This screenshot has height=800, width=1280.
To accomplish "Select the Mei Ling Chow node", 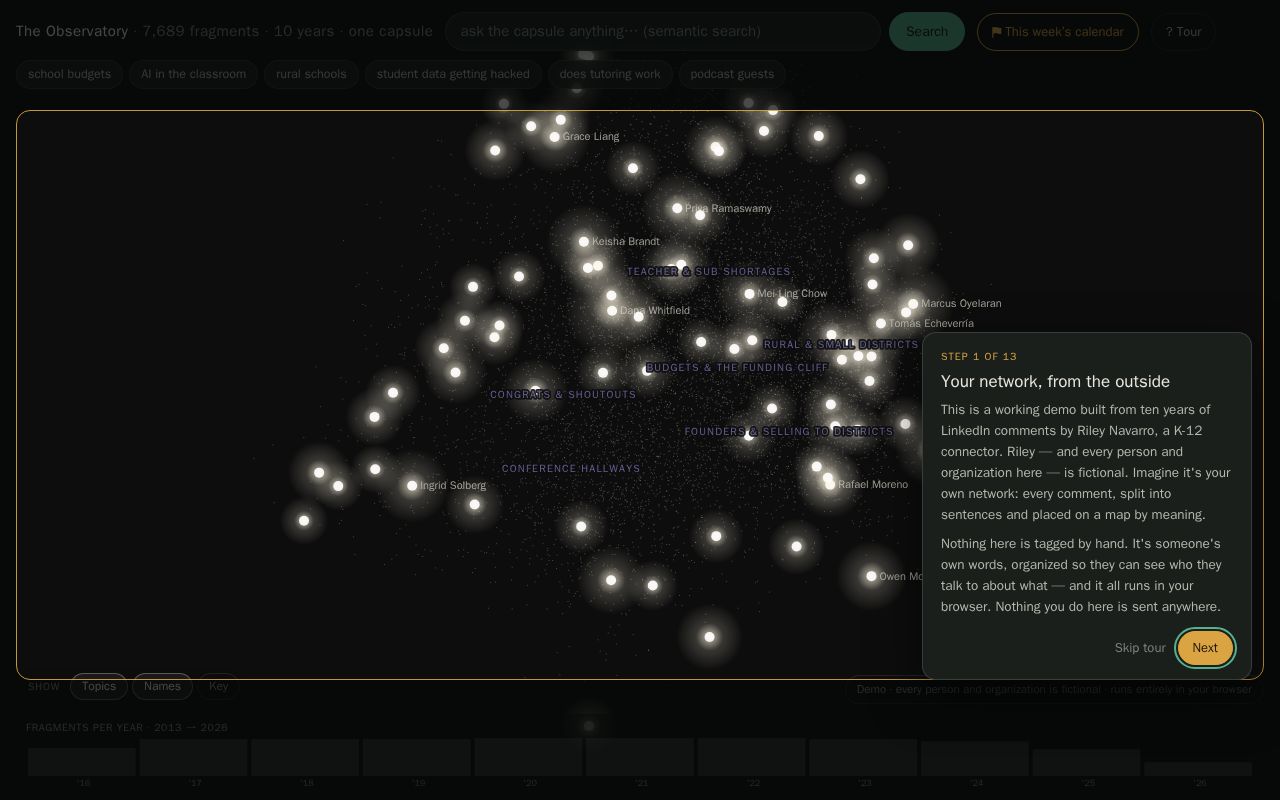I will pos(749,294).
